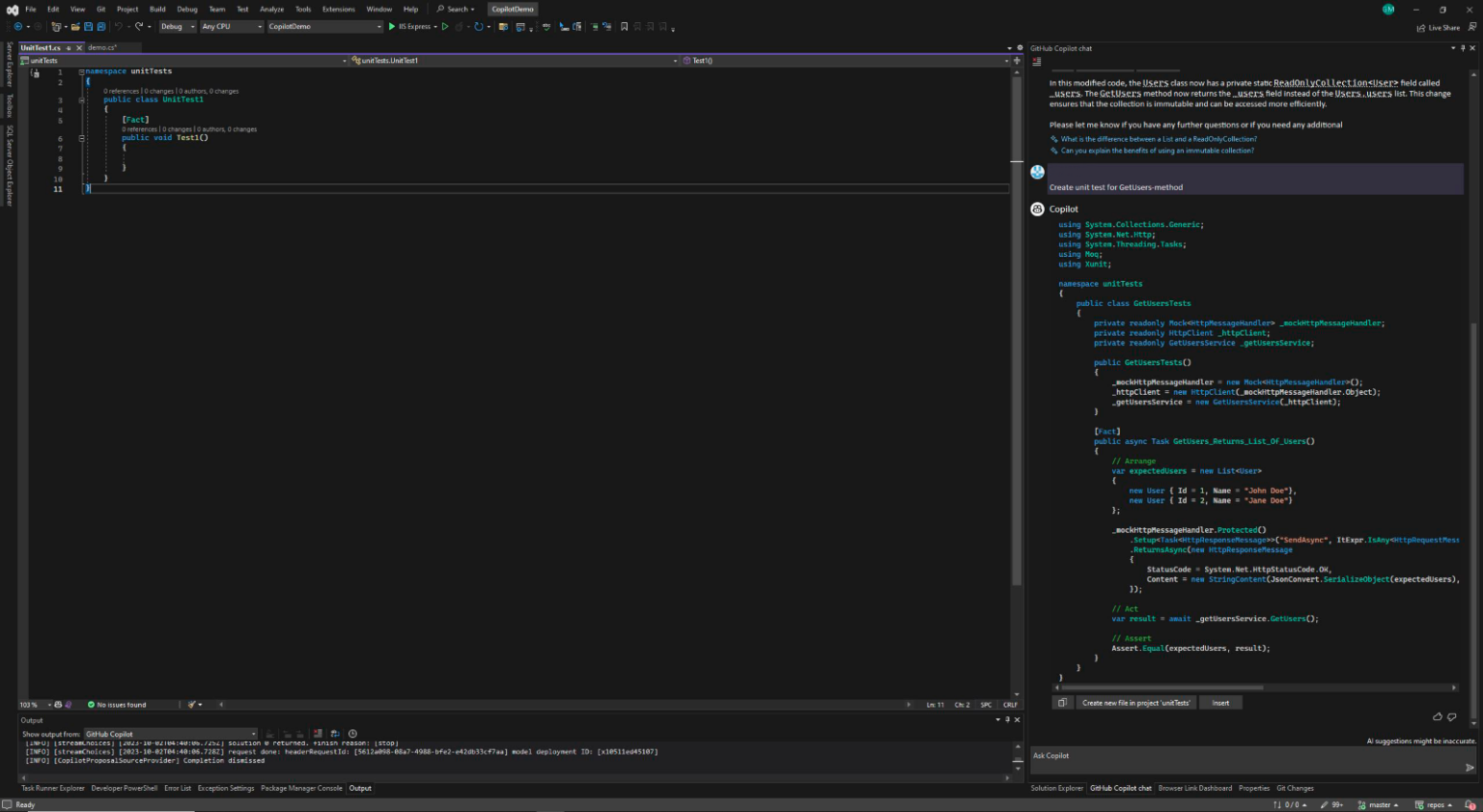Screen dimensions: 1483x812
Task: Click the code cleanup broom icon
Action: [x=192, y=705]
